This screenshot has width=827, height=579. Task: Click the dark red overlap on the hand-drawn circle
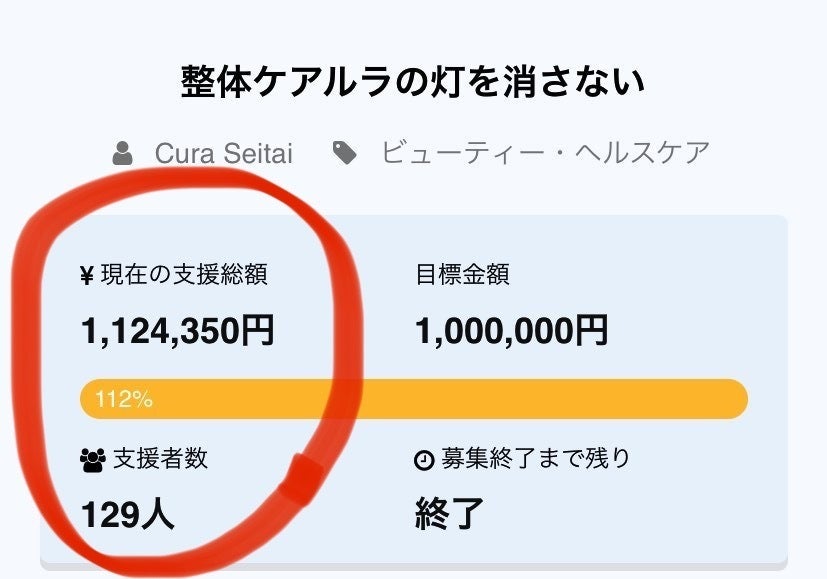[299, 479]
